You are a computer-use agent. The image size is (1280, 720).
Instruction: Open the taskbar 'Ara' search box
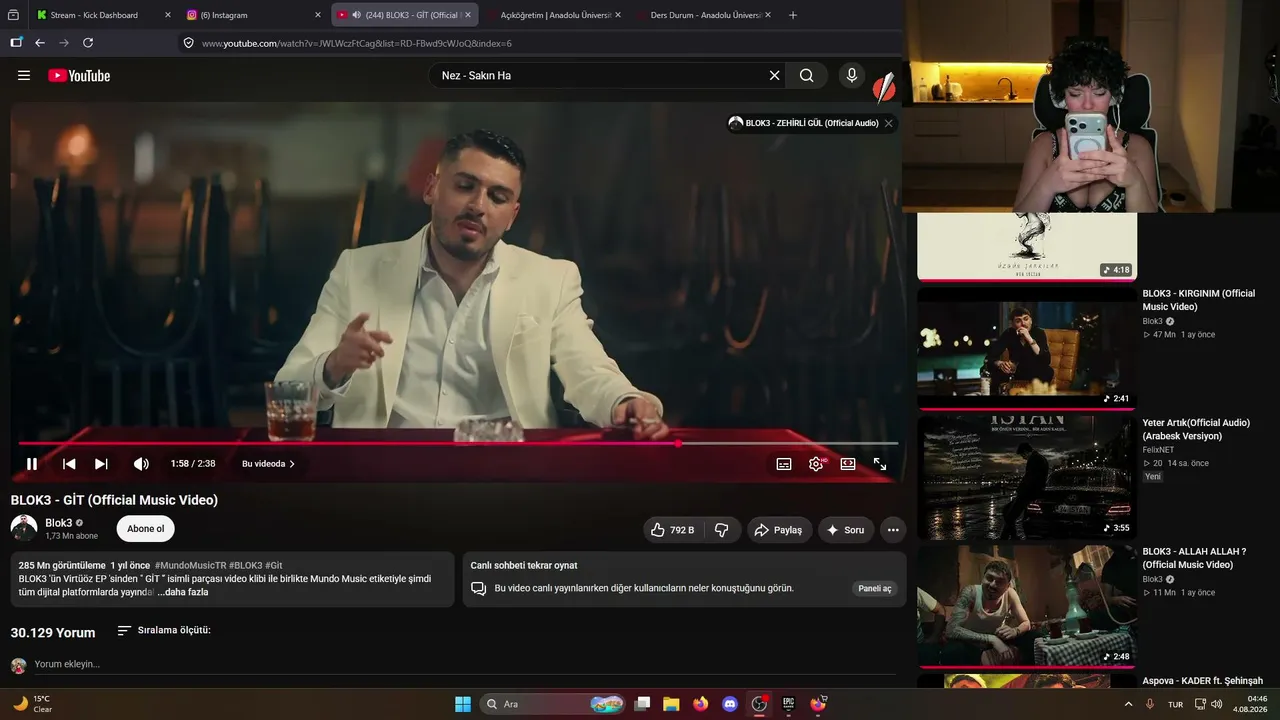553,704
